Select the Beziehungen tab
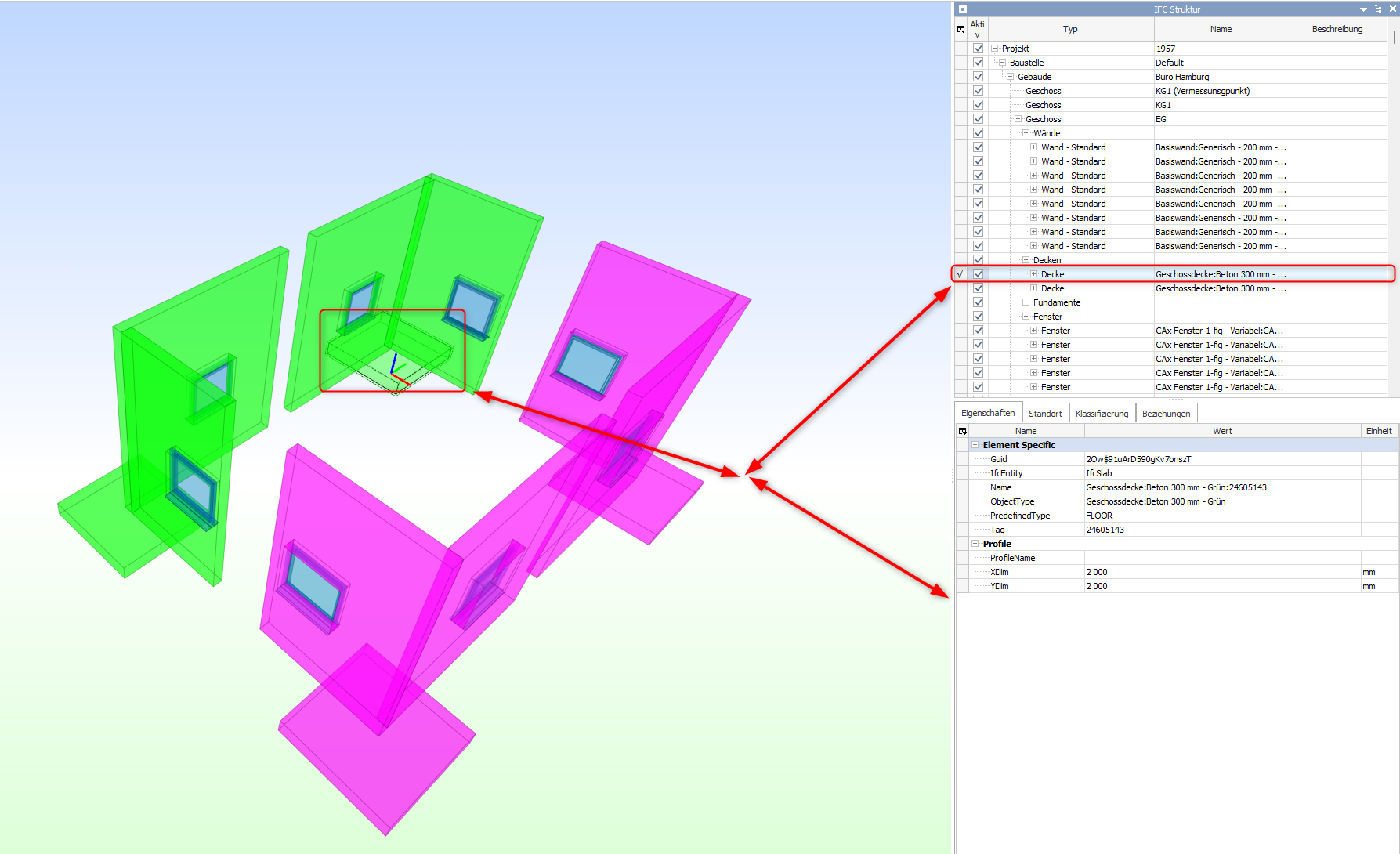The width and height of the screenshot is (1400, 854). pos(1166,414)
